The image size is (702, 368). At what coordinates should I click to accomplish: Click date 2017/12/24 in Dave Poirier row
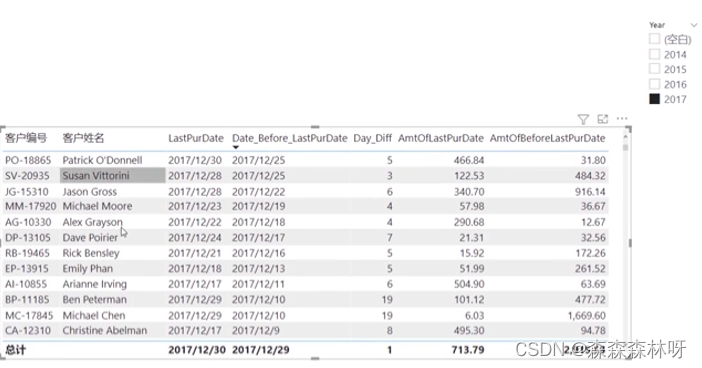(x=195, y=237)
